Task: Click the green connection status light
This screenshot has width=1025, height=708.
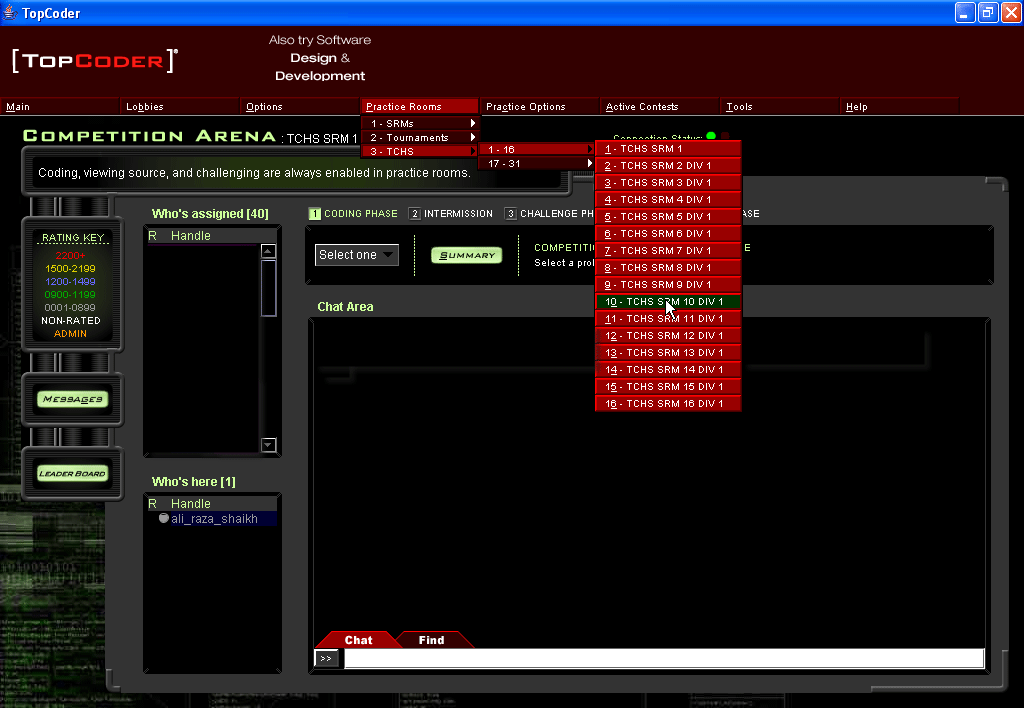Action: coord(711,136)
